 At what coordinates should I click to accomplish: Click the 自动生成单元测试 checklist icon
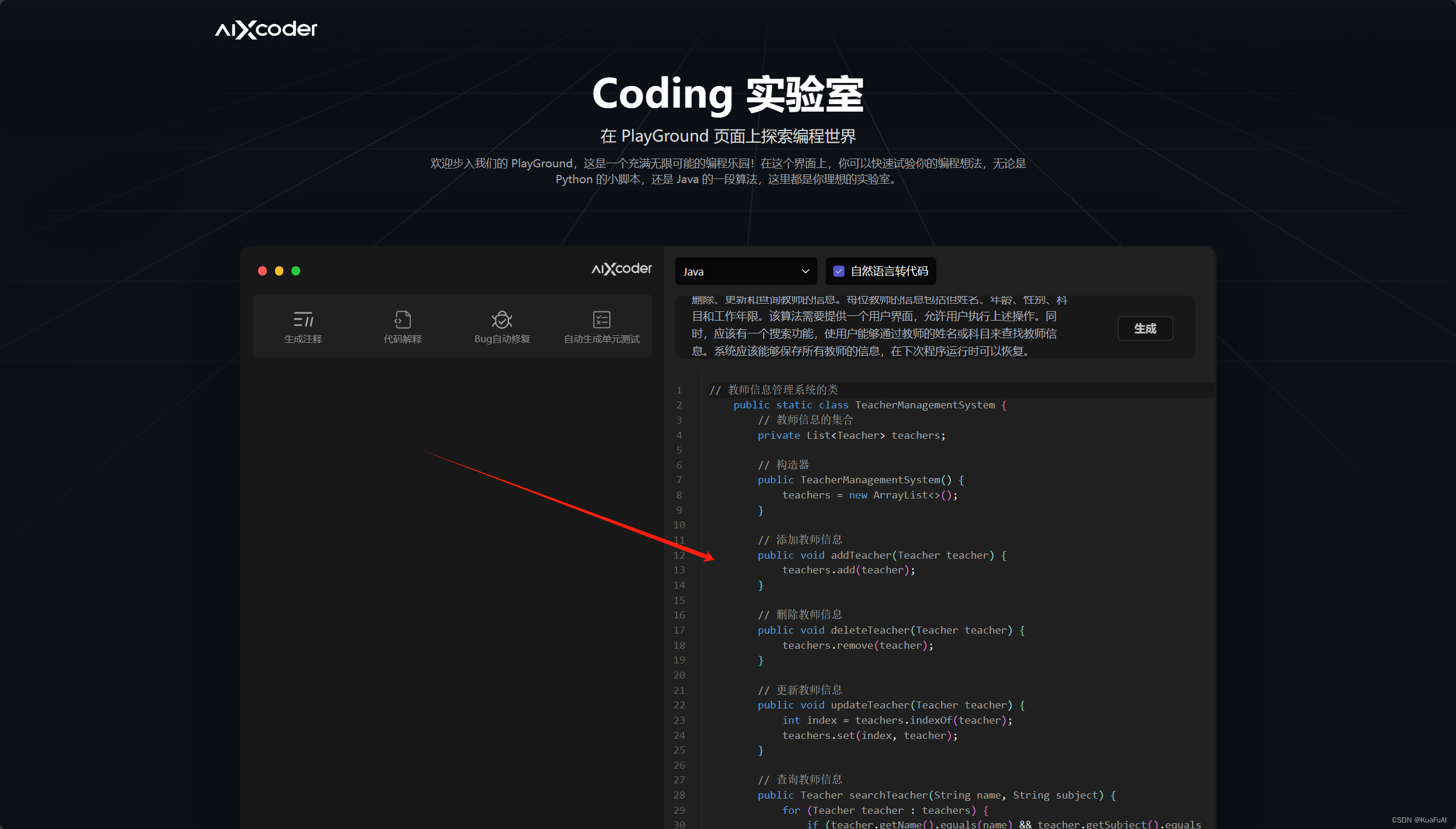click(x=602, y=319)
